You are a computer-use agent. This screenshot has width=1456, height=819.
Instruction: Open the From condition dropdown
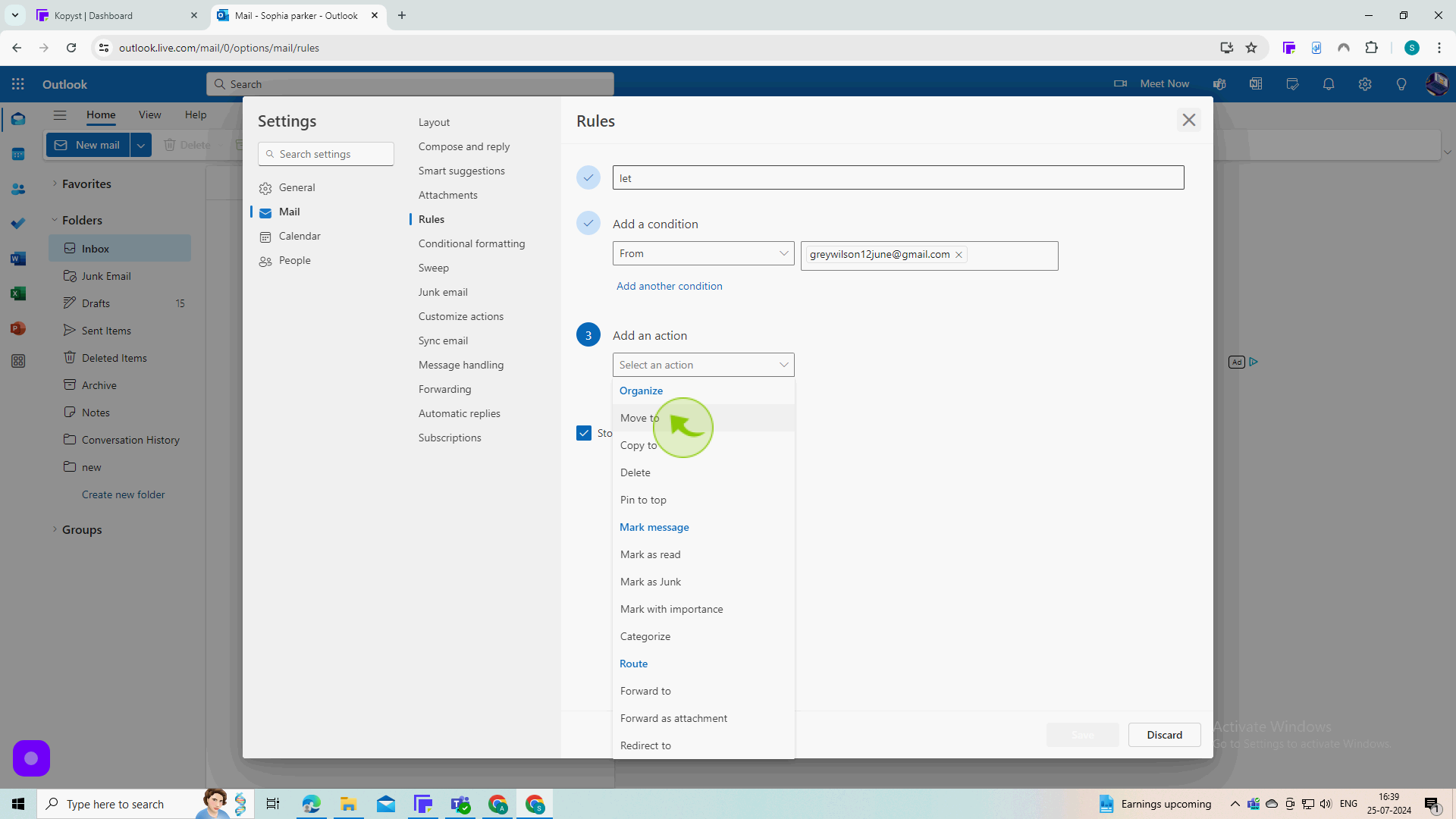[703, 253]
